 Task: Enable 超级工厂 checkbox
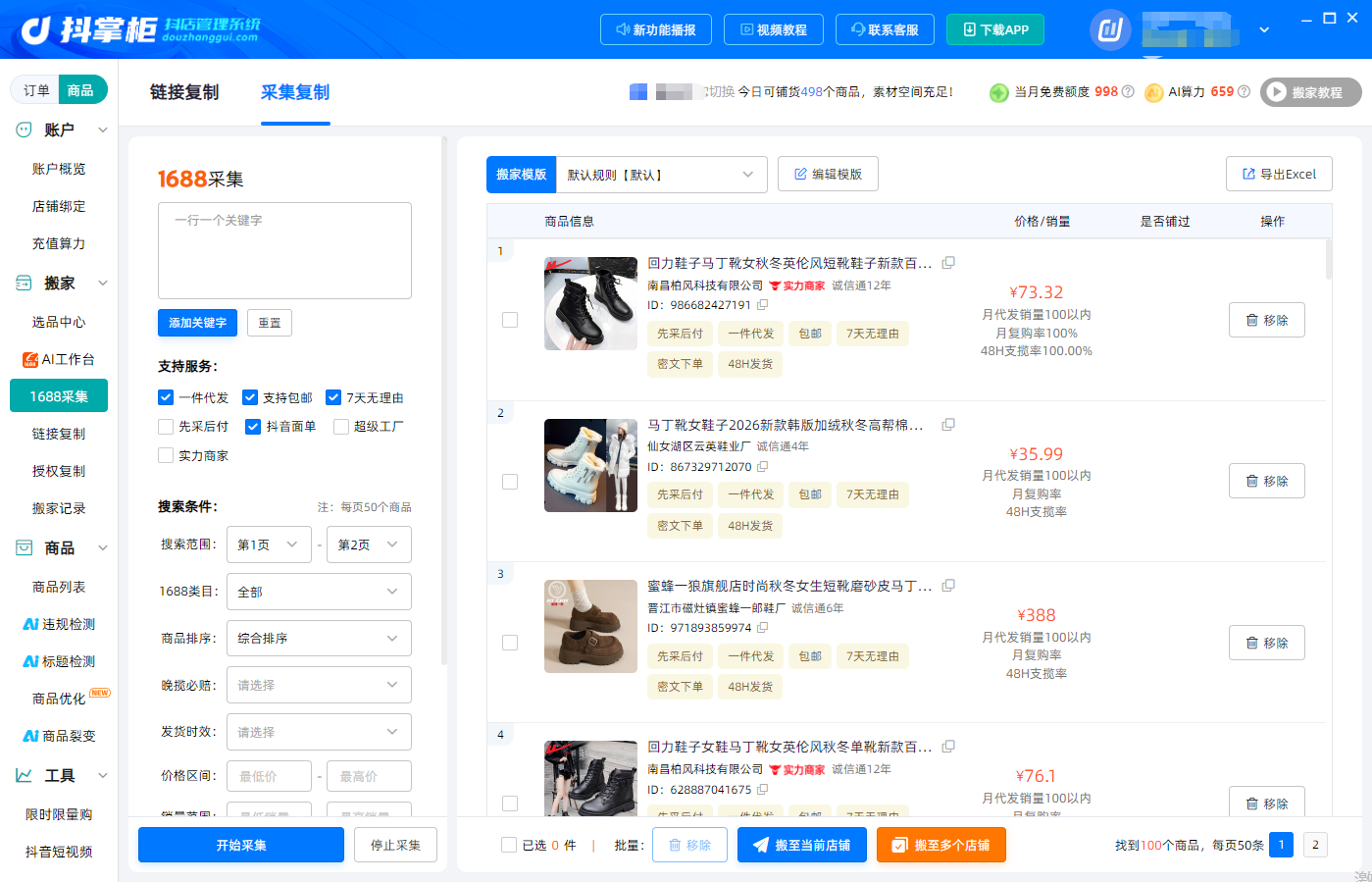(x=341, y=427)
